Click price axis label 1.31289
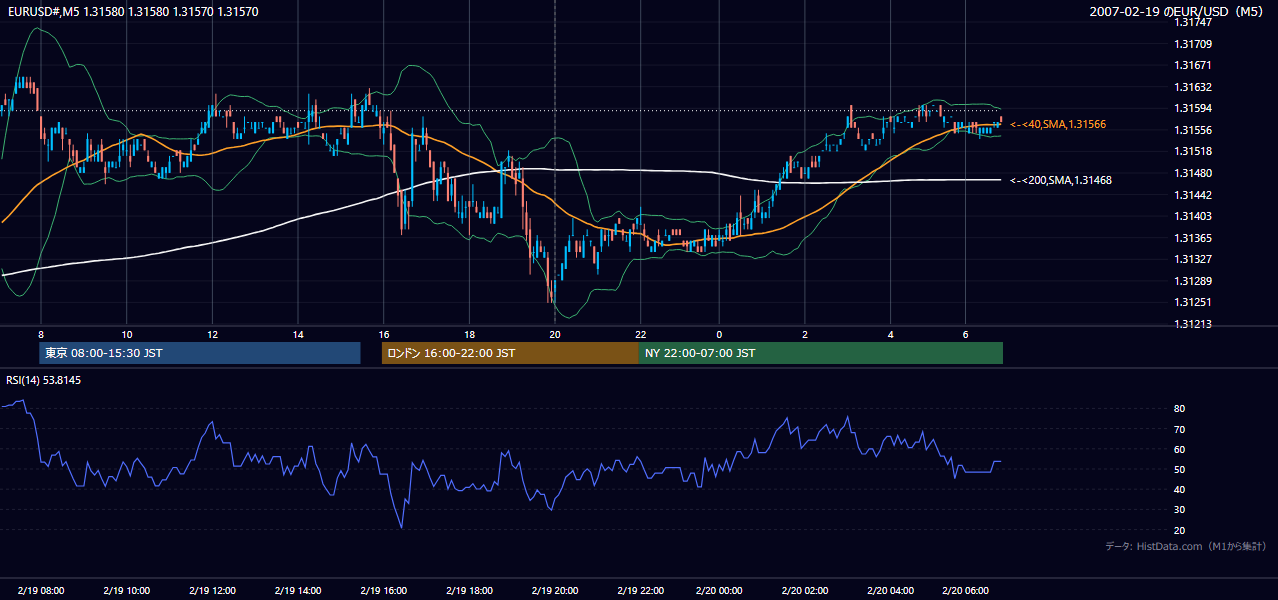Screen dimensions: 1278x600 (x=1194, y=281)
